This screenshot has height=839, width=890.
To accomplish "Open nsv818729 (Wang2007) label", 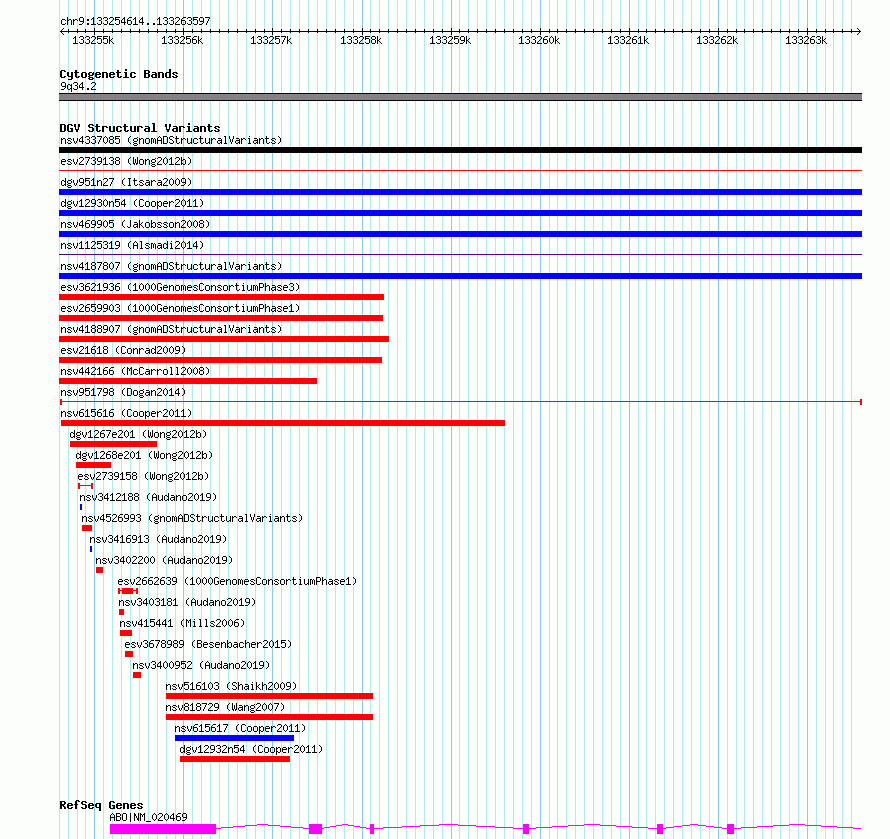I will pos(225,707).
